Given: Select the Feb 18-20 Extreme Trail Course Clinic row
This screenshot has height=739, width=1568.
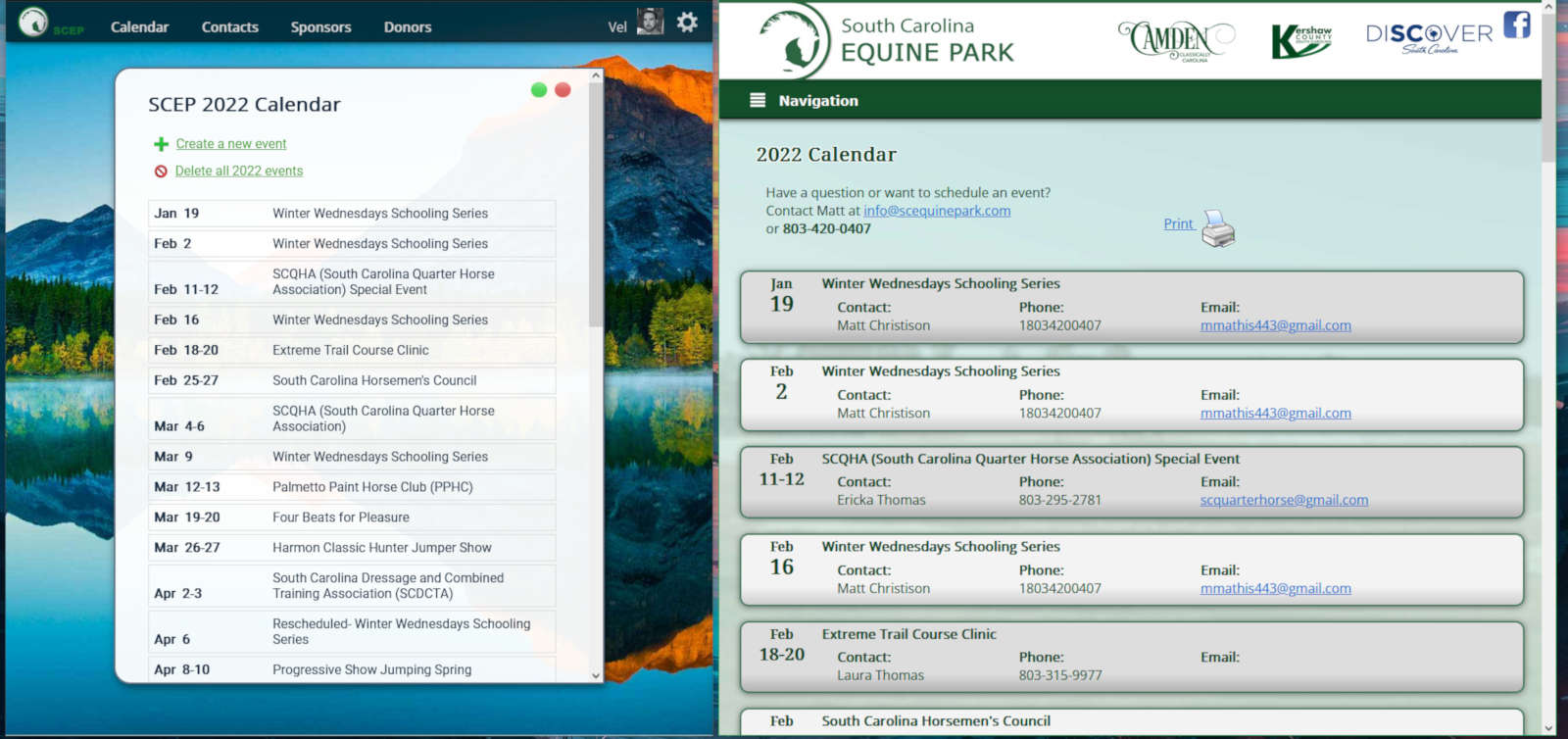Looking at the screenshot, I should 352,350.
